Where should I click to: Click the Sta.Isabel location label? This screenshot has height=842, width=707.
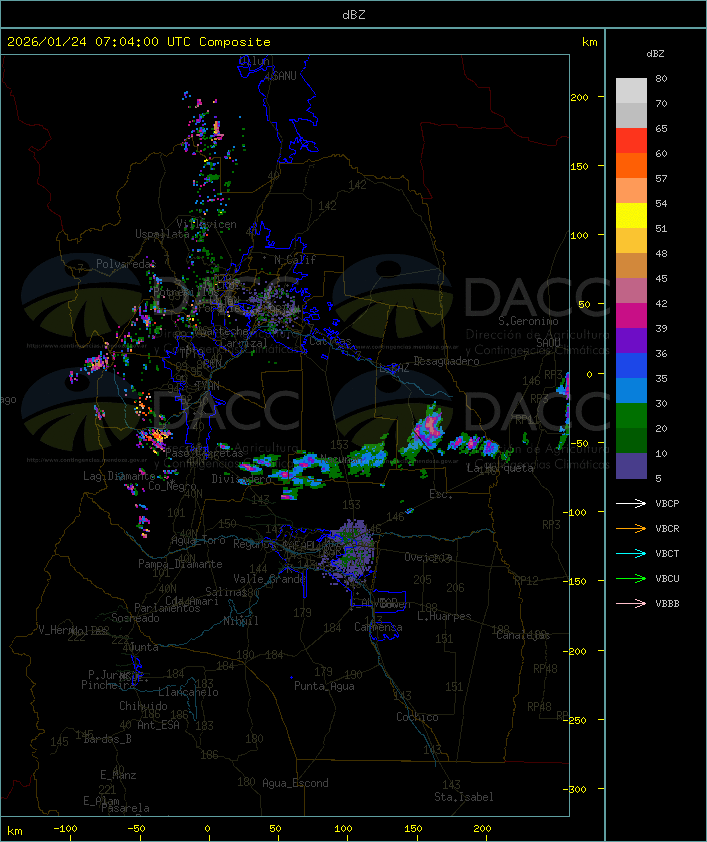pyautogui.click(x=463, y=797)
